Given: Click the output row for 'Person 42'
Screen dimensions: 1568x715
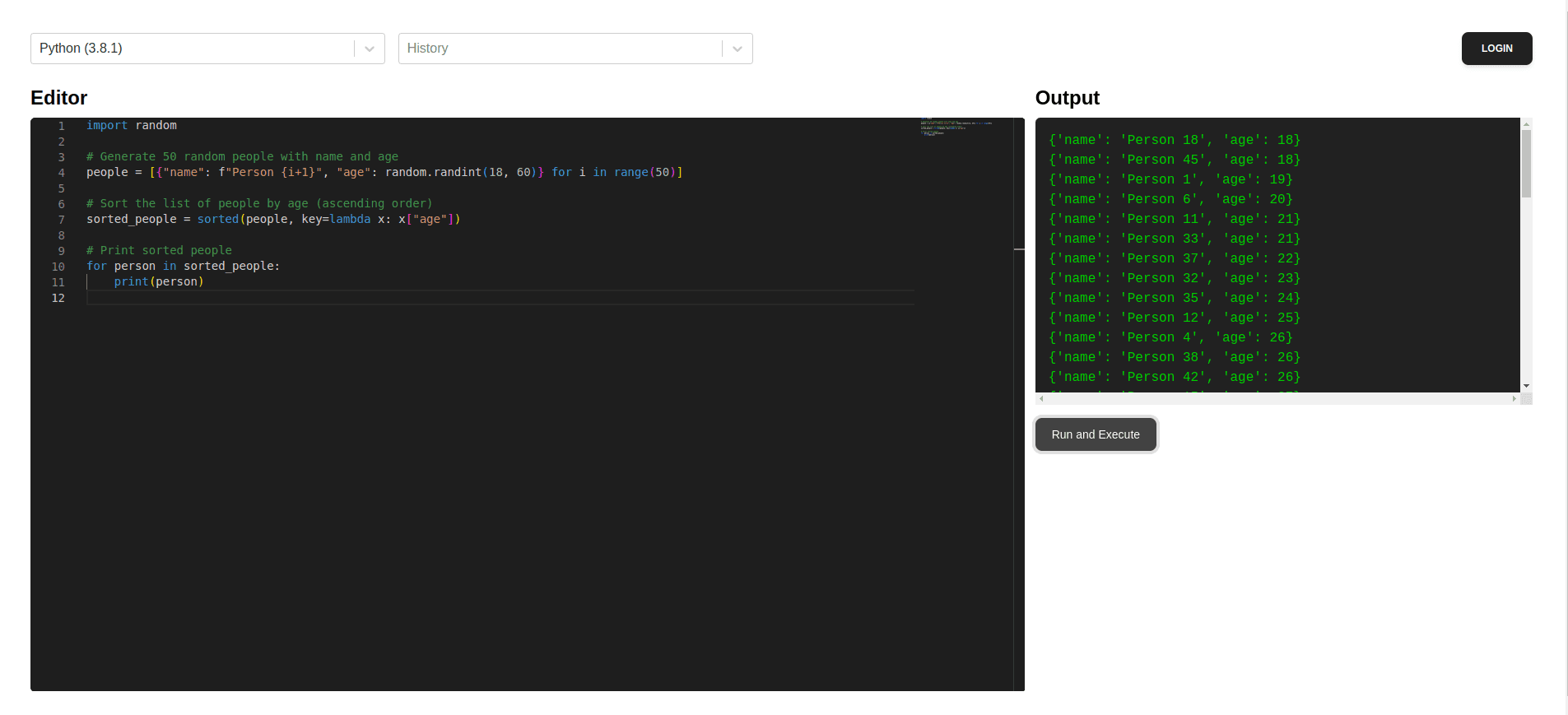Looking at the screenshot, I should (1175, 377).
